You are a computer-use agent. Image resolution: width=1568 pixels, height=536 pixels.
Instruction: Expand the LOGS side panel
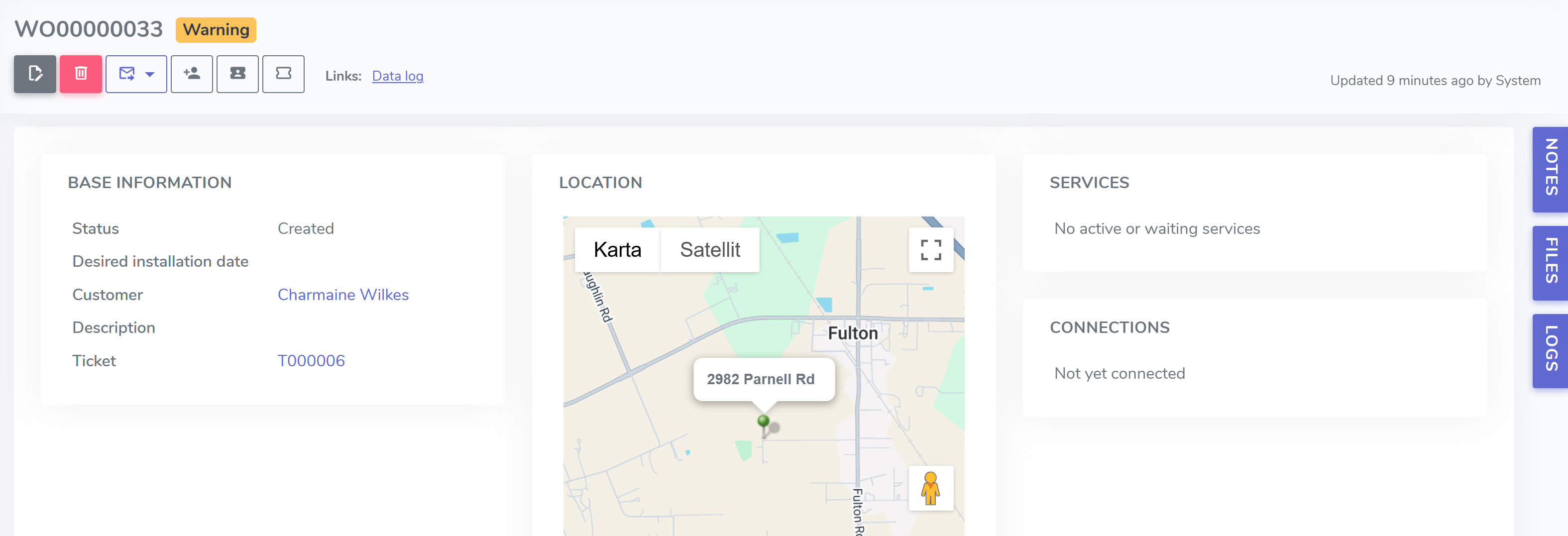pos(1551,350)
